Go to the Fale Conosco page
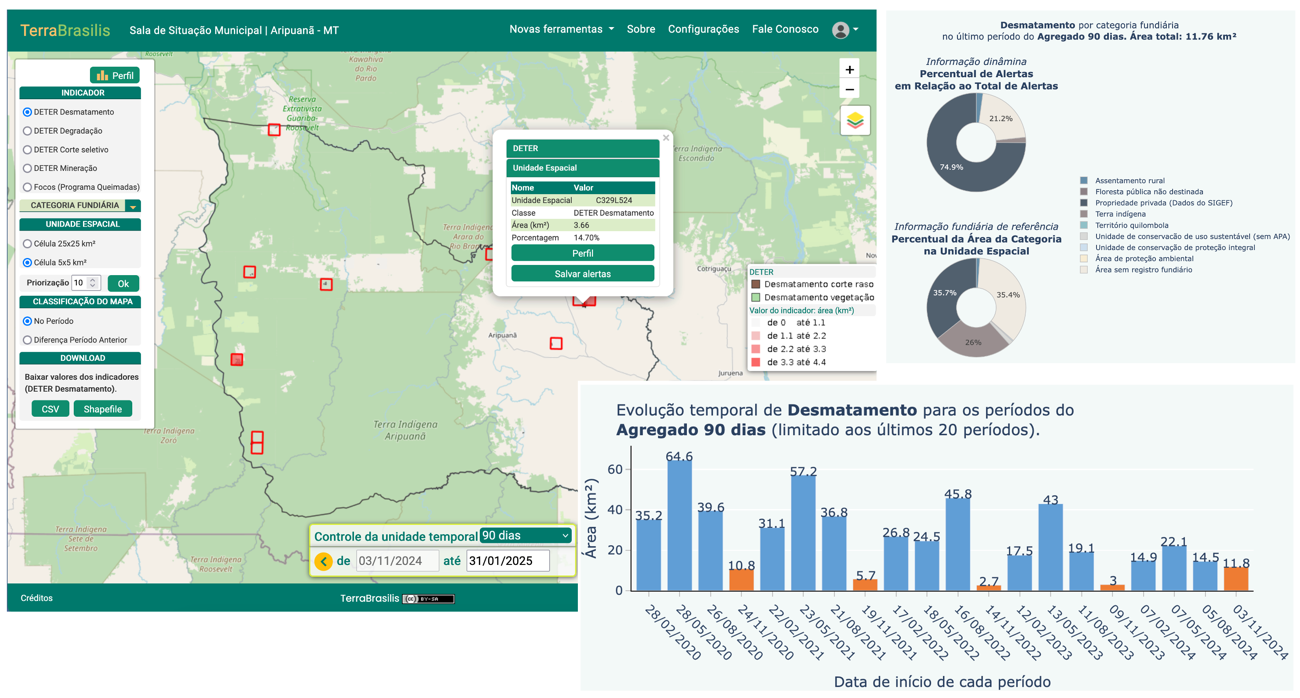This screenshot has height=698, width=1300. [x=785, y=29]
